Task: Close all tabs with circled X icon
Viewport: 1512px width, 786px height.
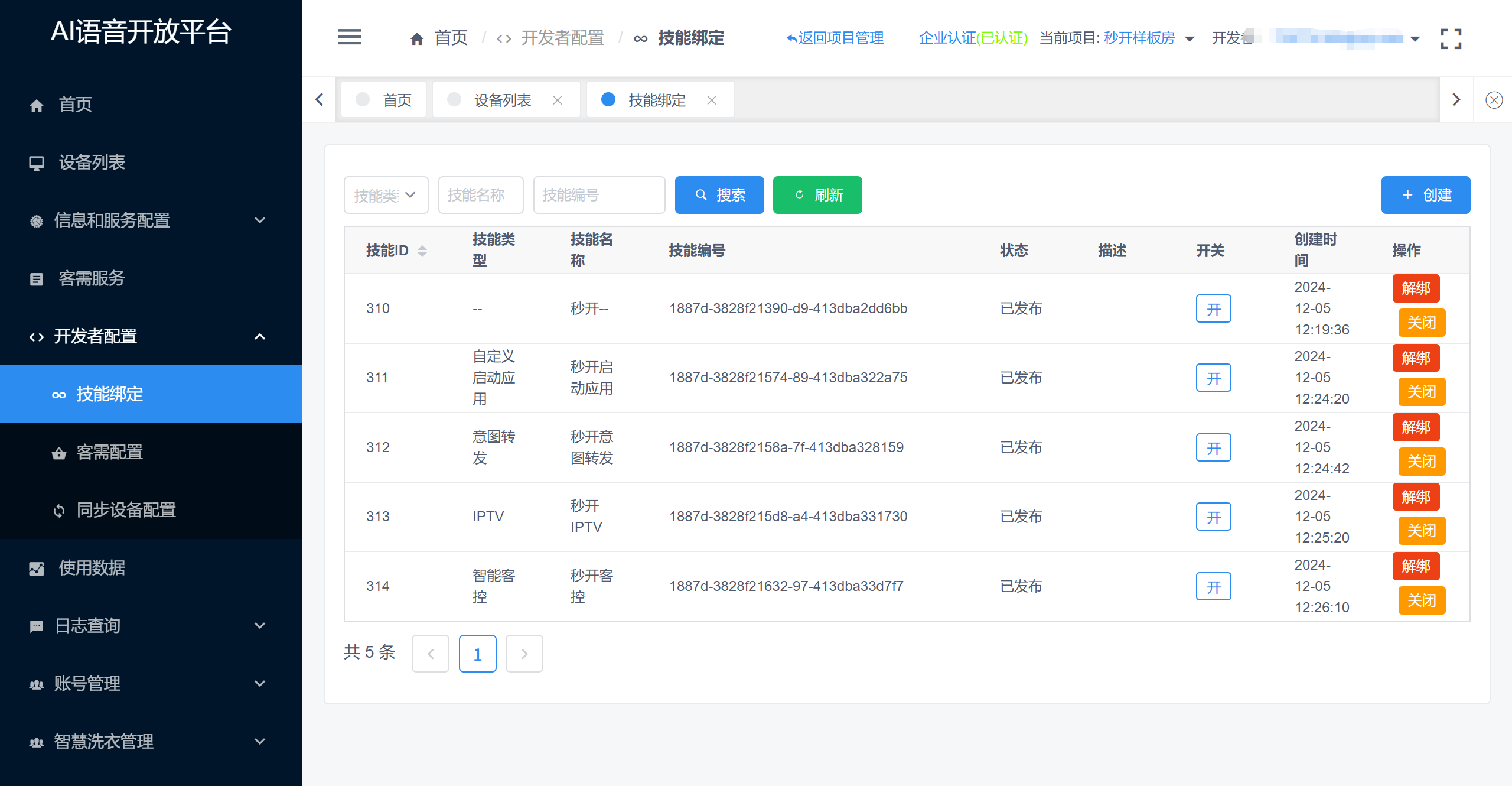Action: point(1494,100)
